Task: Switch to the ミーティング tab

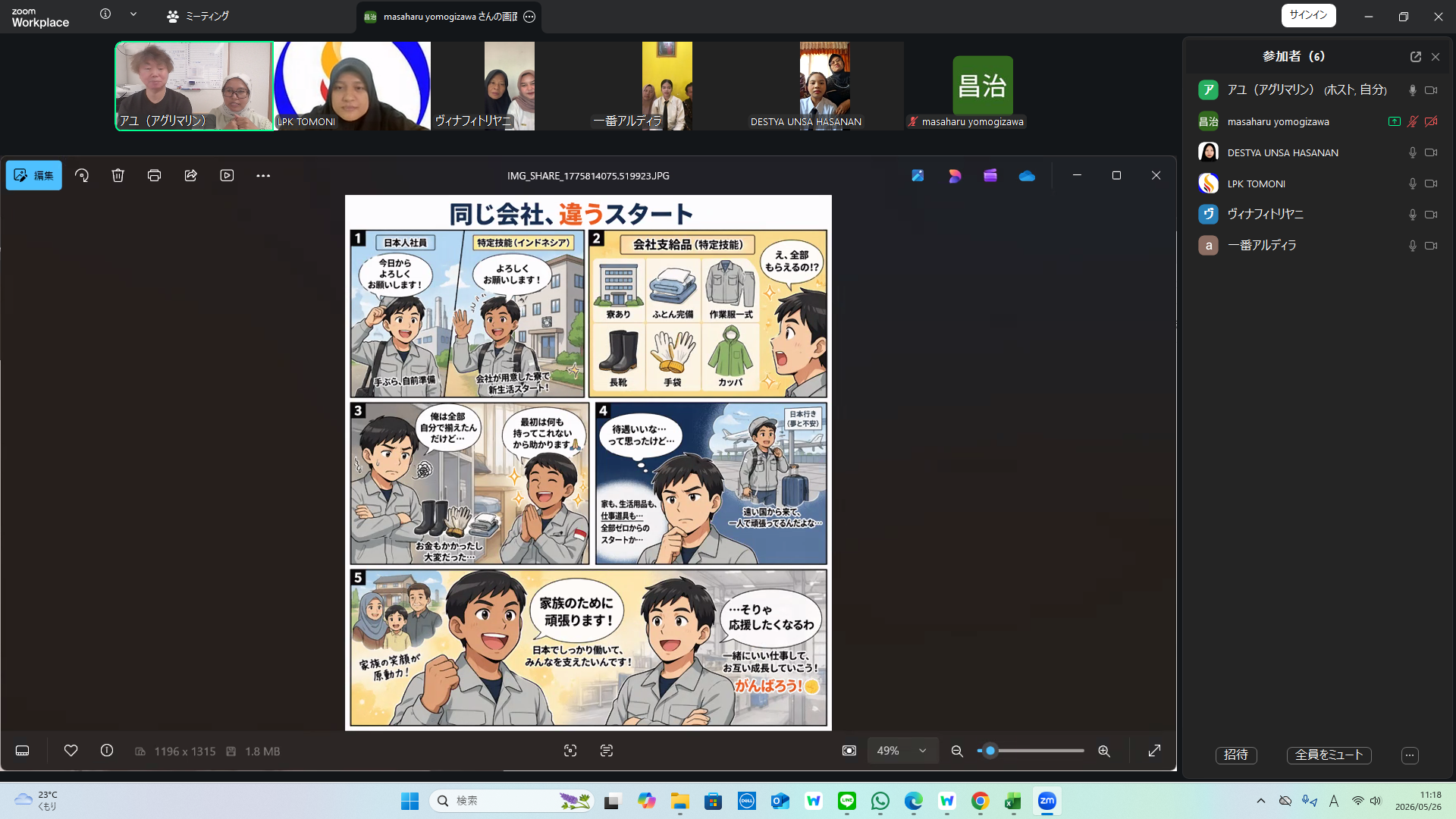Action: tap(198, 16)
